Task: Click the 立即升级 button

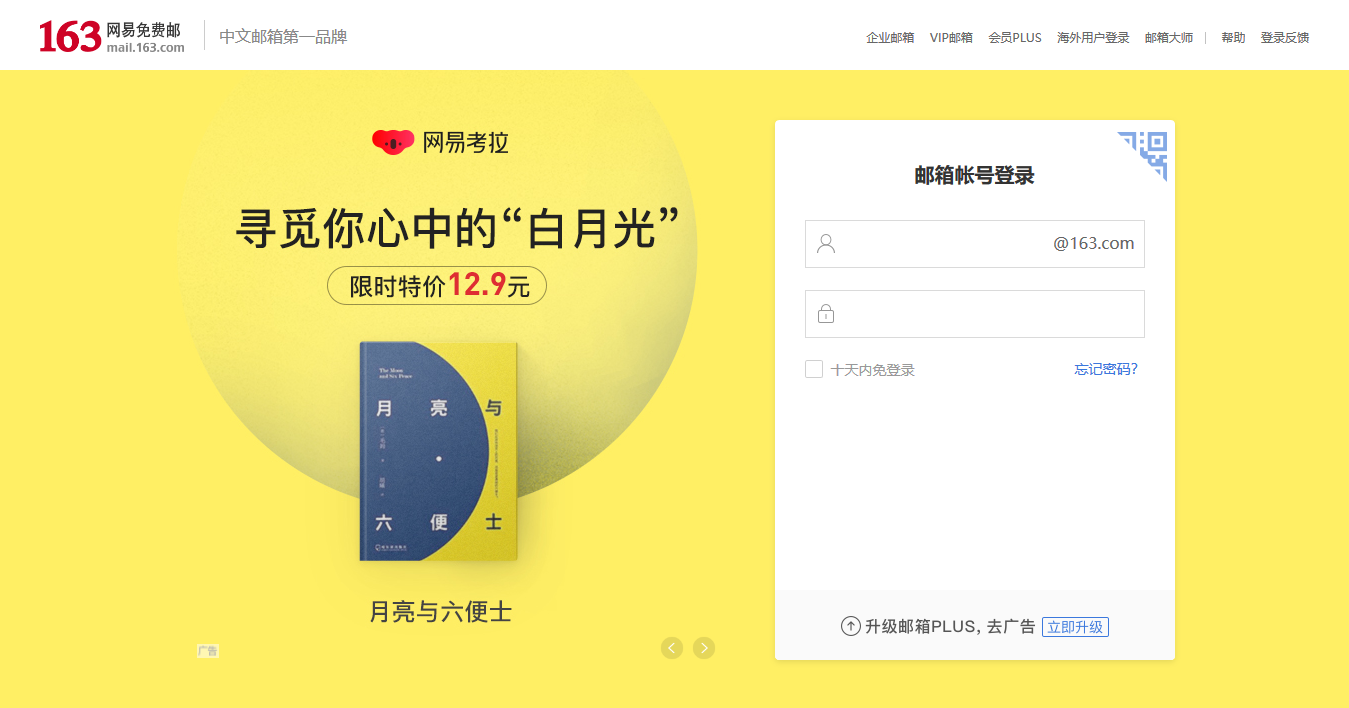Action: tap(1075, 627)
